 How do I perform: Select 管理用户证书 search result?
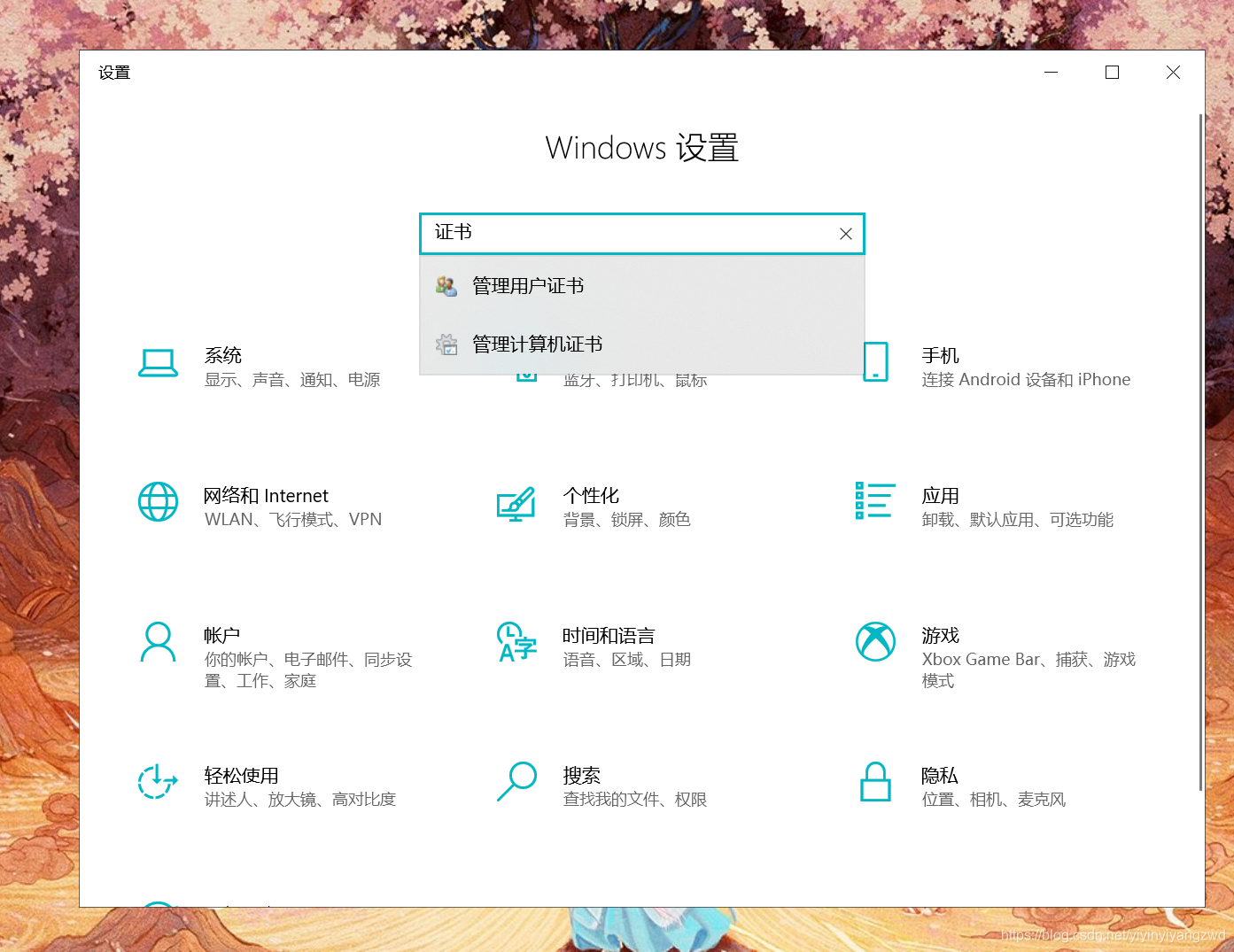(642, 286)
